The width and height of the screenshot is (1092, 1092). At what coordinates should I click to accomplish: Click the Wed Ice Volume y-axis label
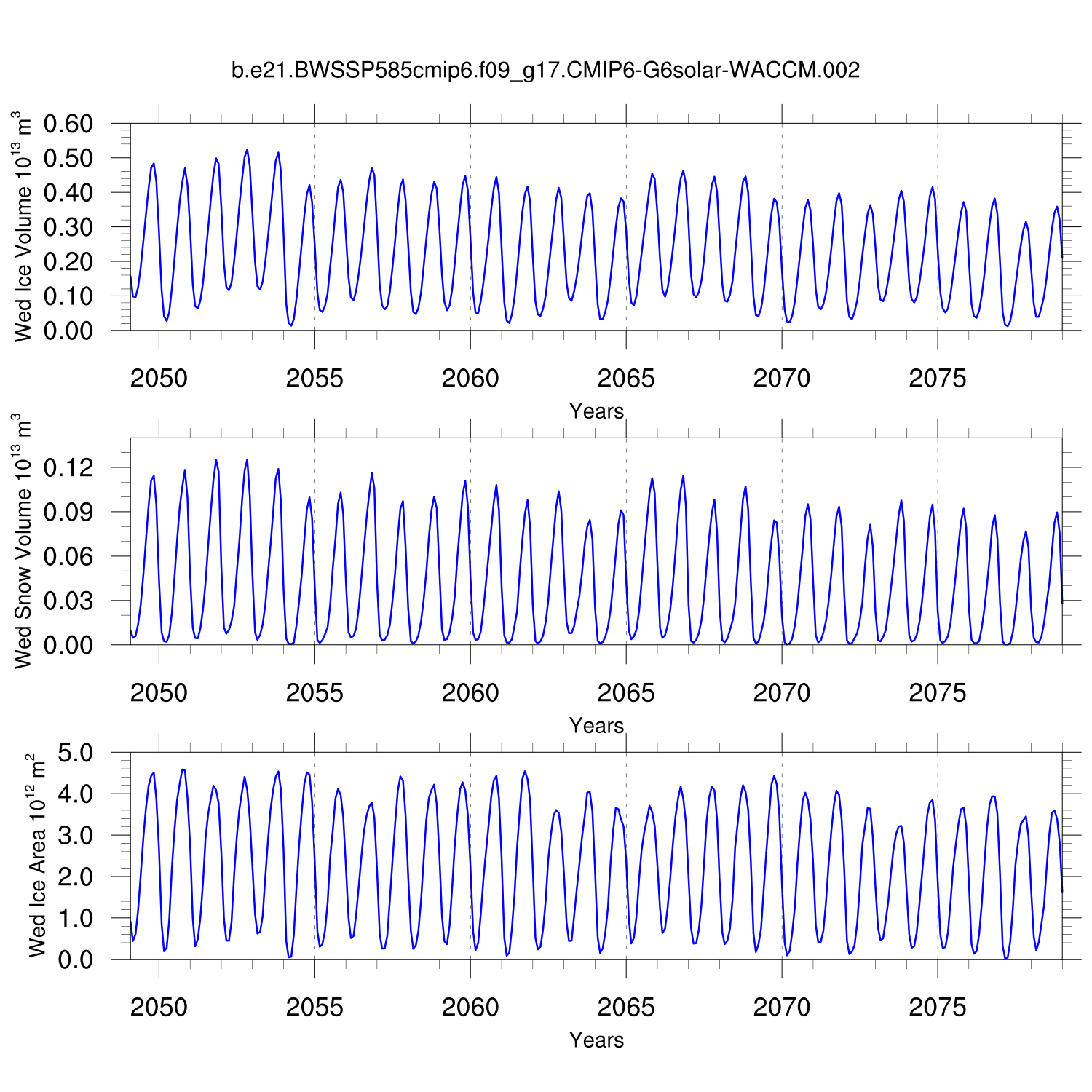(x=23, y=226)
